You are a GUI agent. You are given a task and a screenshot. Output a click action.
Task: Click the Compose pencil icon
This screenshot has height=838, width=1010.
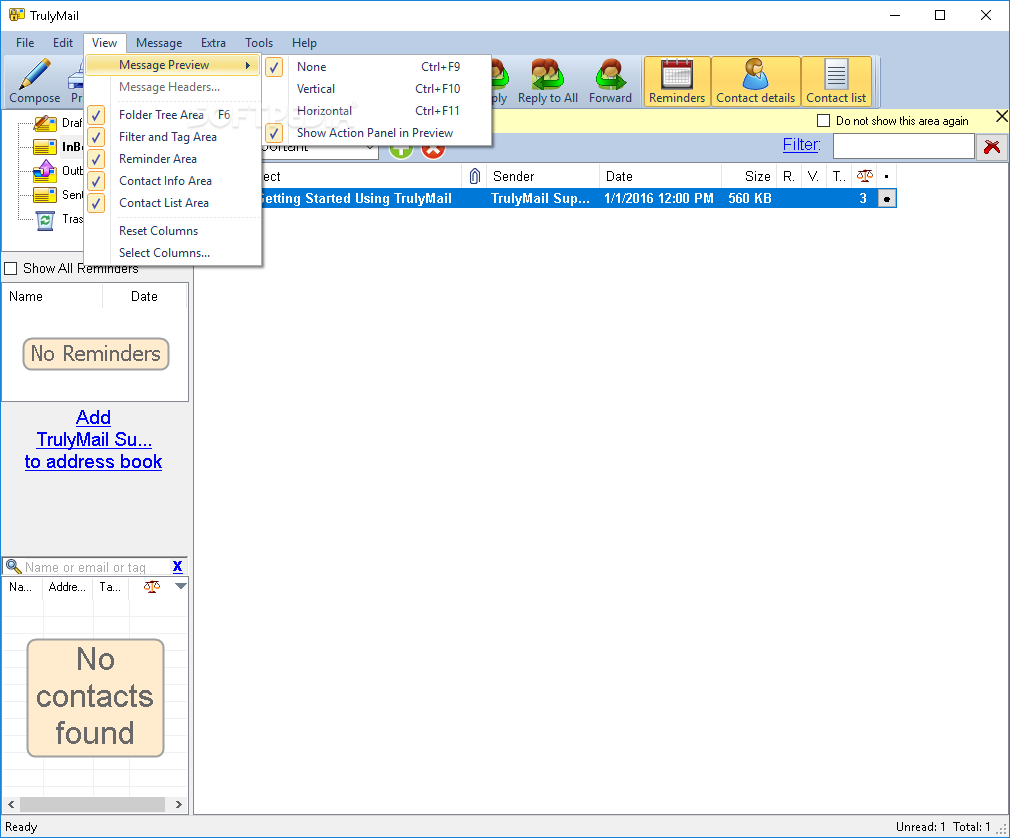pyautogui.click(x=34, y=74)
